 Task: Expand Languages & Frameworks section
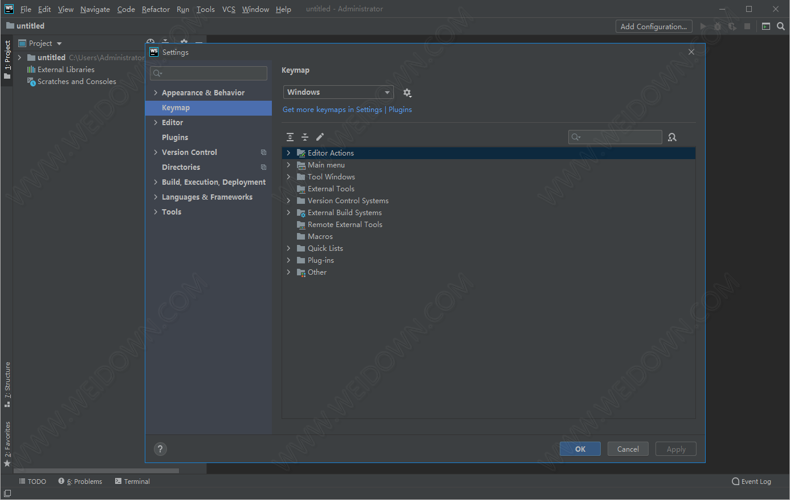(156, 197)
